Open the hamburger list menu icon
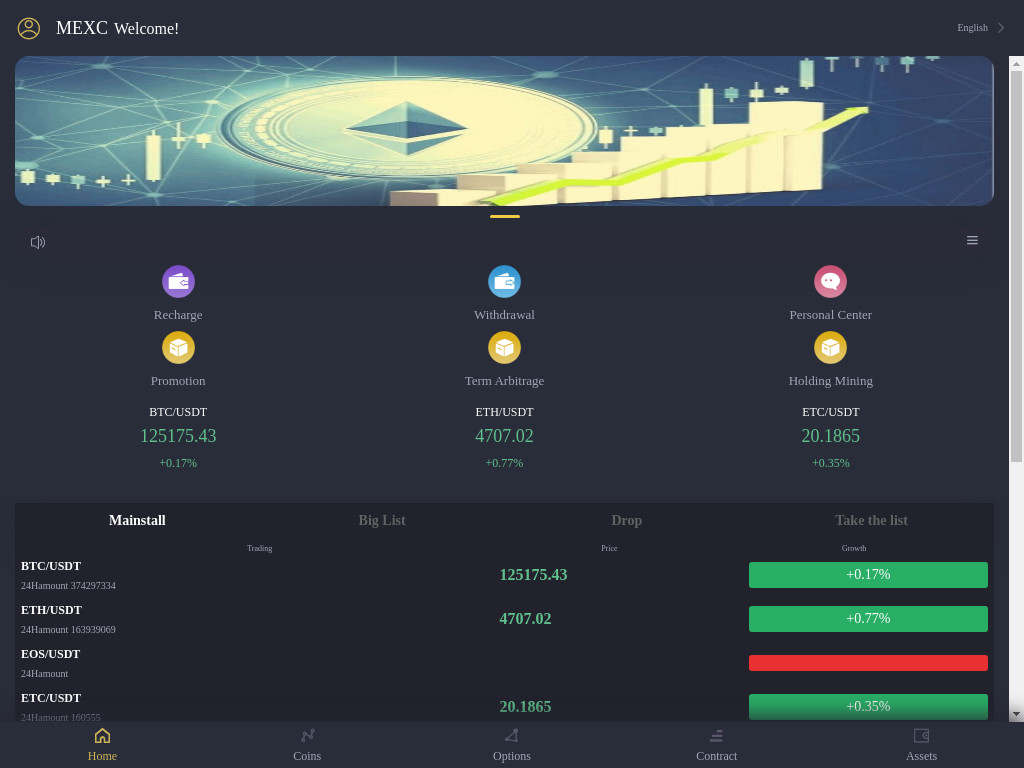This screenshot has width=1024, height=768. tap(972, 240)
